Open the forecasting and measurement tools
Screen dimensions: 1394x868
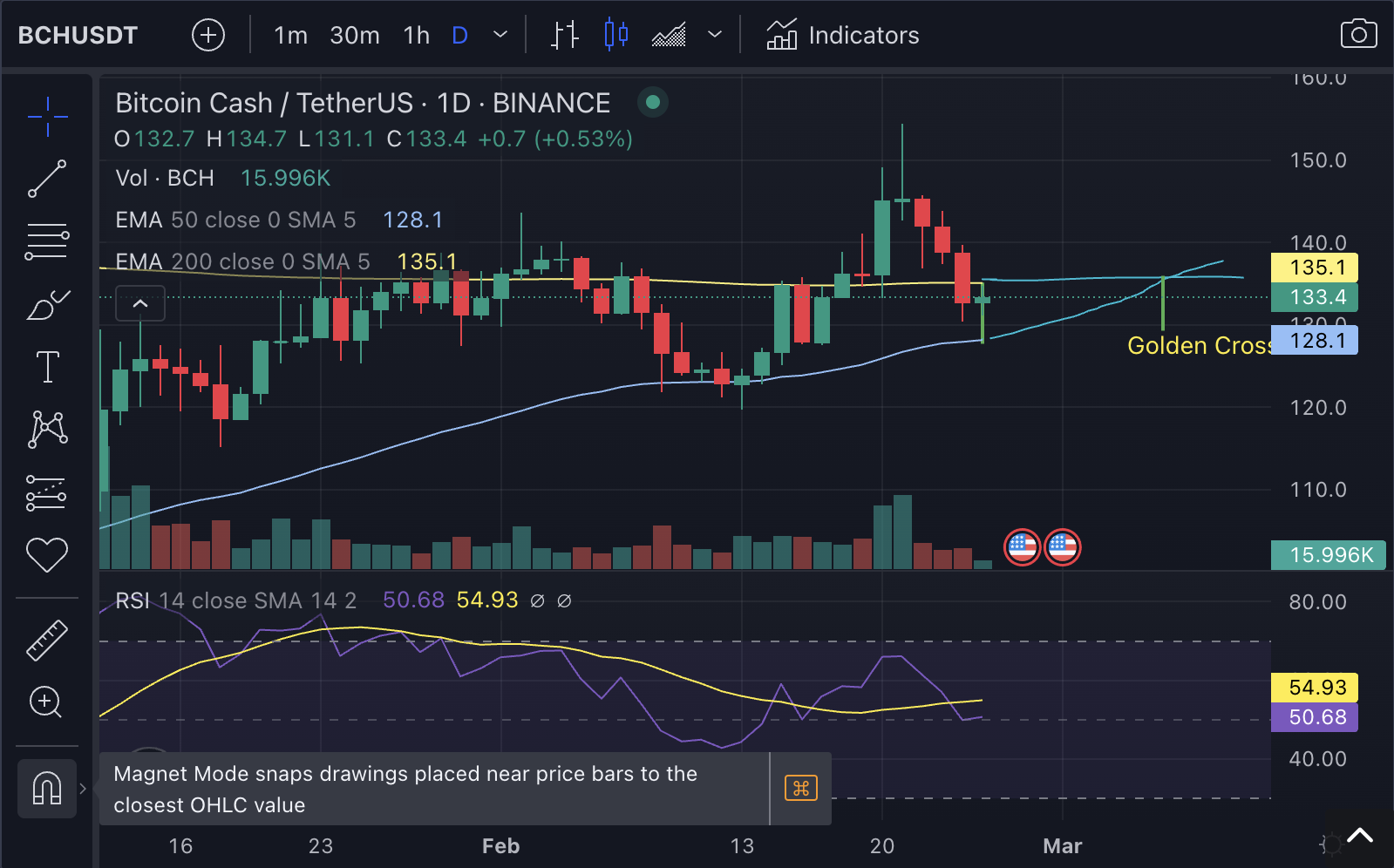point(47,493)
